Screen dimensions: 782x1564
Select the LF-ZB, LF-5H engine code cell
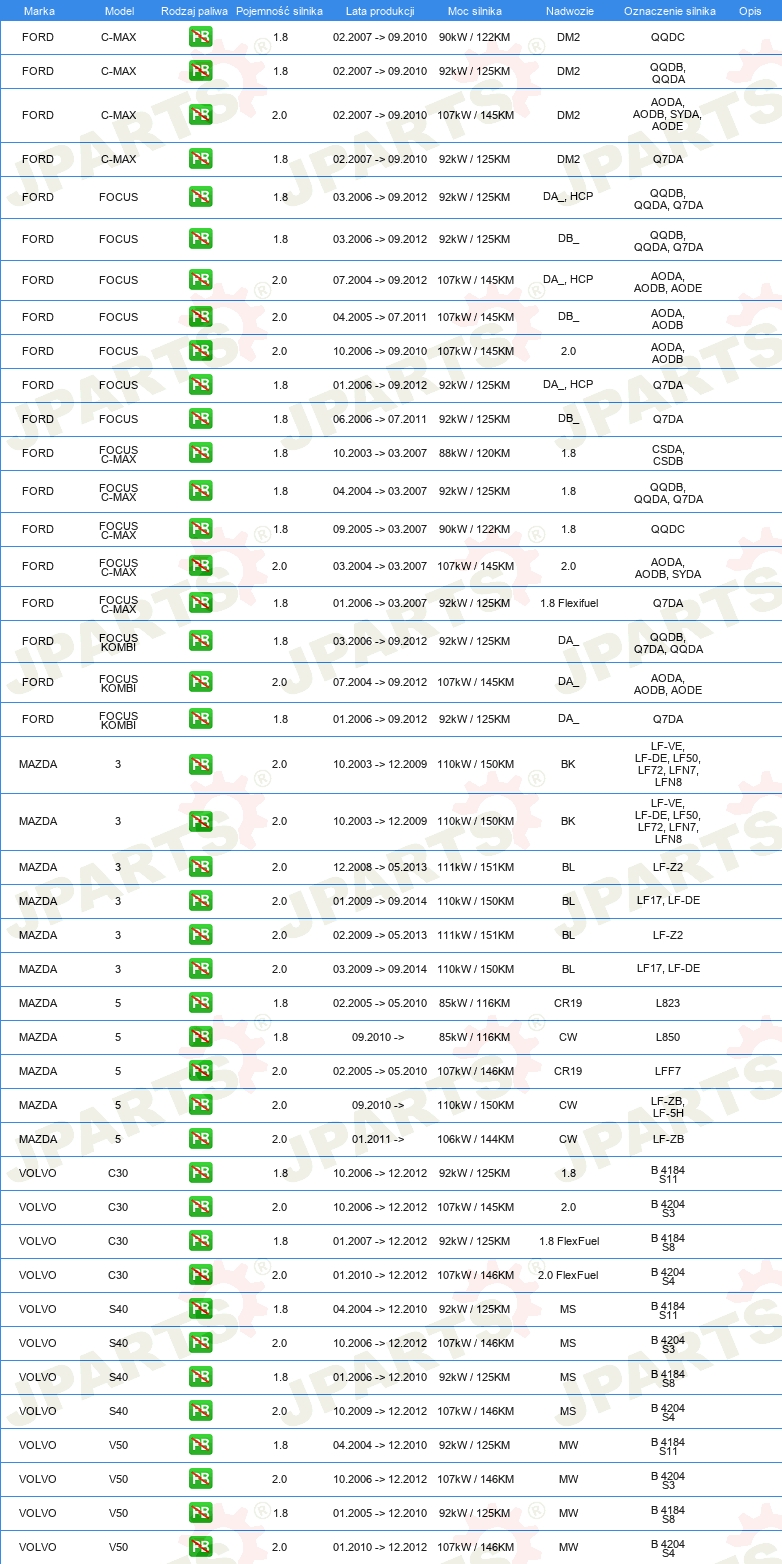[668, 1105]
